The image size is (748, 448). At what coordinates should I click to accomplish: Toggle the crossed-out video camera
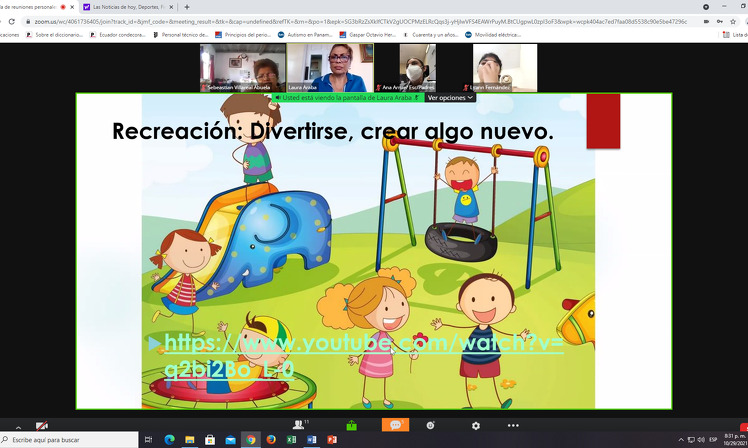click(x=42, y=425)
